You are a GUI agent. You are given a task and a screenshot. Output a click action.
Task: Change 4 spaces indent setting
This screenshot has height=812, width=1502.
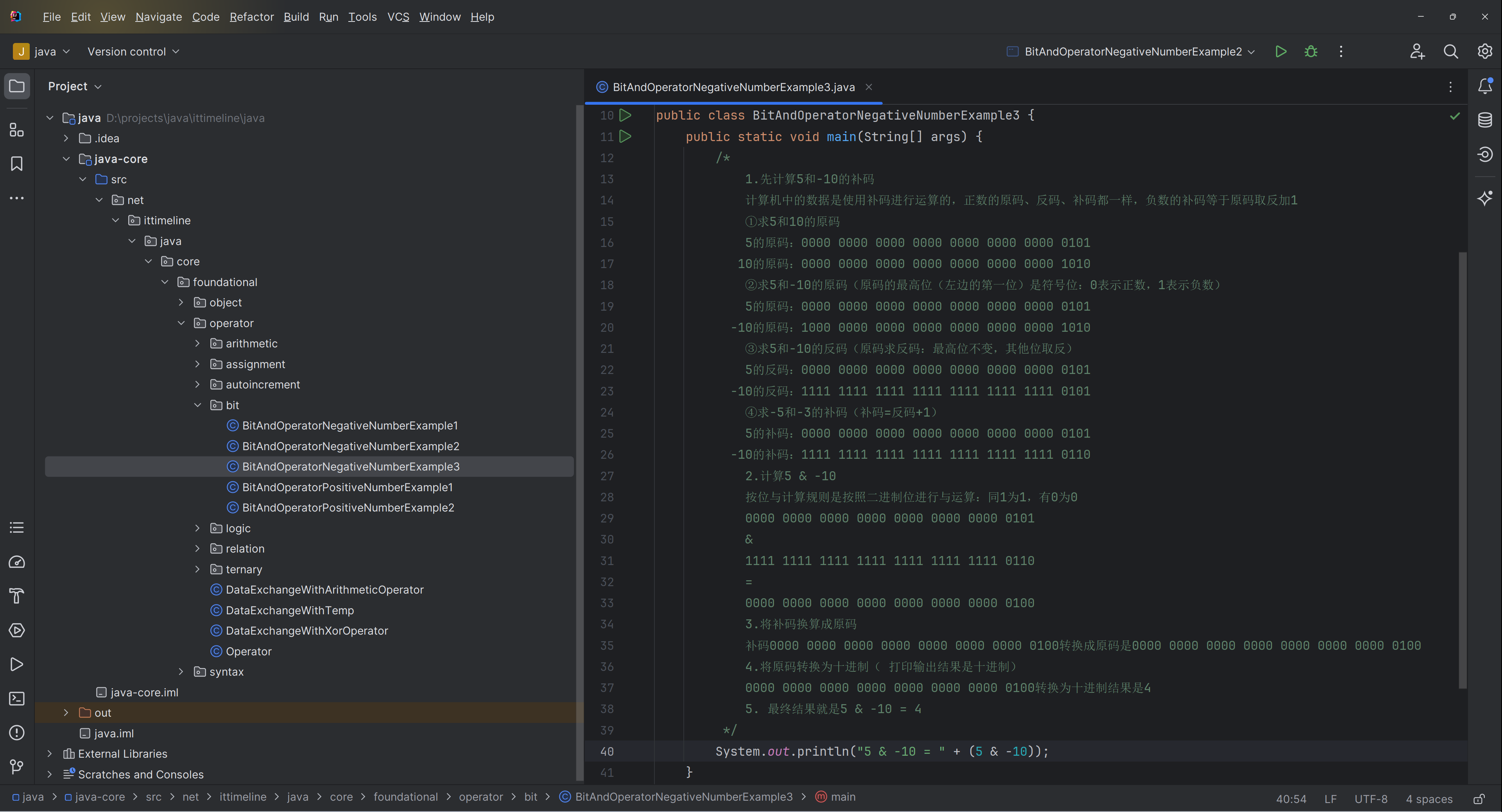[x=1429, y=799]
